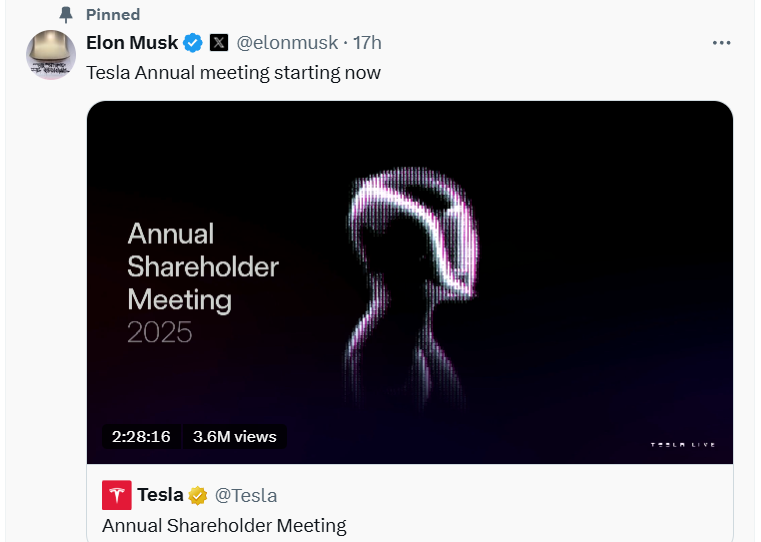Open the quoted "Annual Shareholder Meeting" post text
Screen dimensions: 761x542
[224, 525]
